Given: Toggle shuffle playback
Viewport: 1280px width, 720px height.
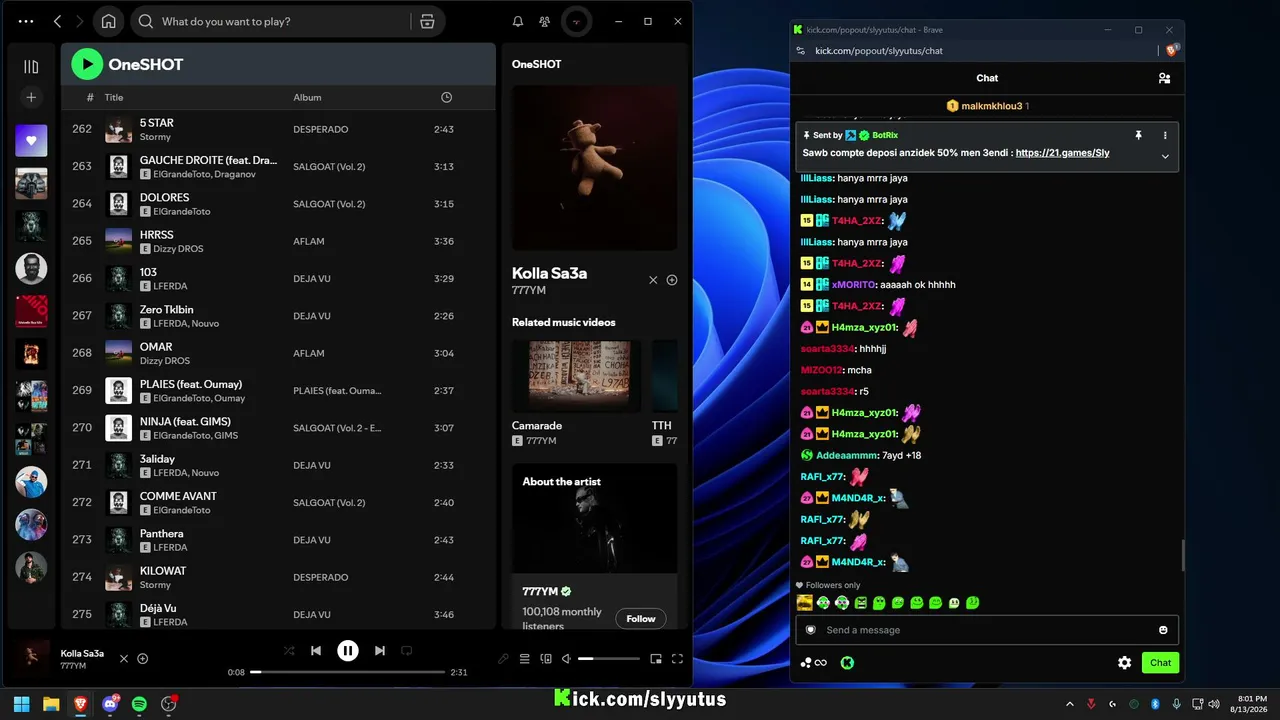Looking at the screenshot, I should pyautogui.click(x=289, y=650).
